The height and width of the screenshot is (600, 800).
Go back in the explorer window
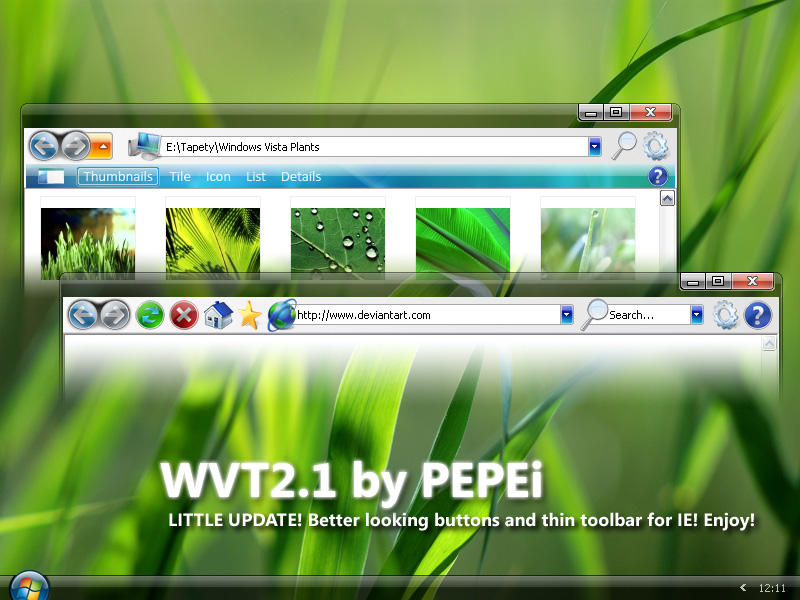(x=44, y=146)
